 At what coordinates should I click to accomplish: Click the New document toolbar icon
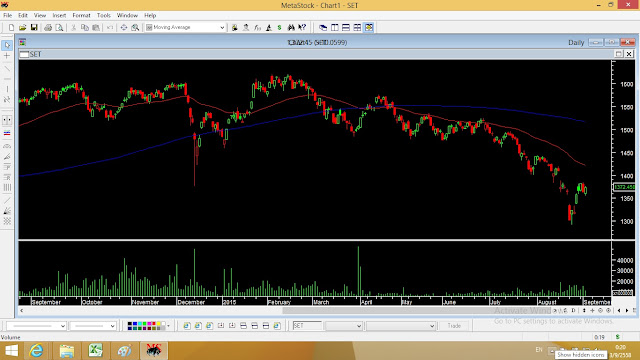click(11, 27)
